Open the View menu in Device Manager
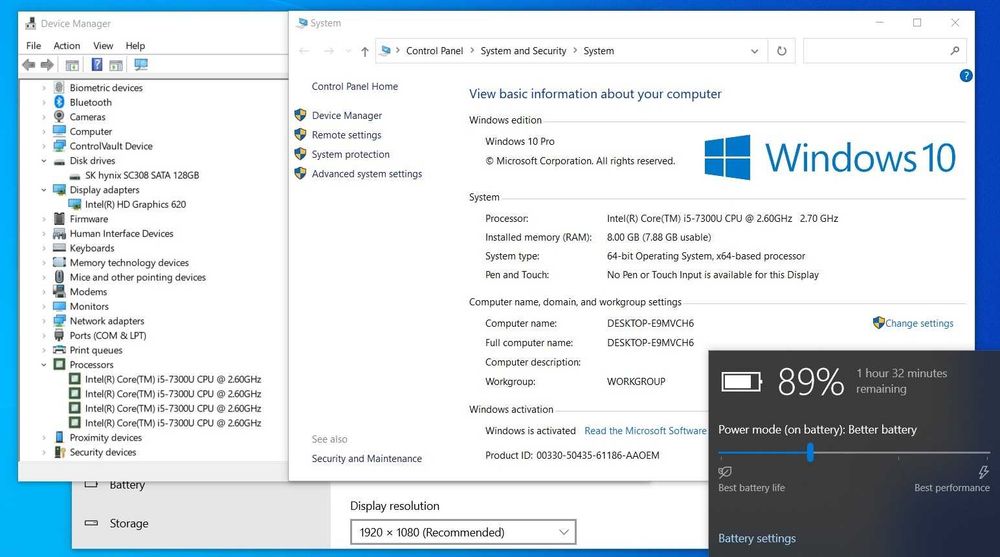The width and height of the screenshot is (1000, 557). coord(103,46)
